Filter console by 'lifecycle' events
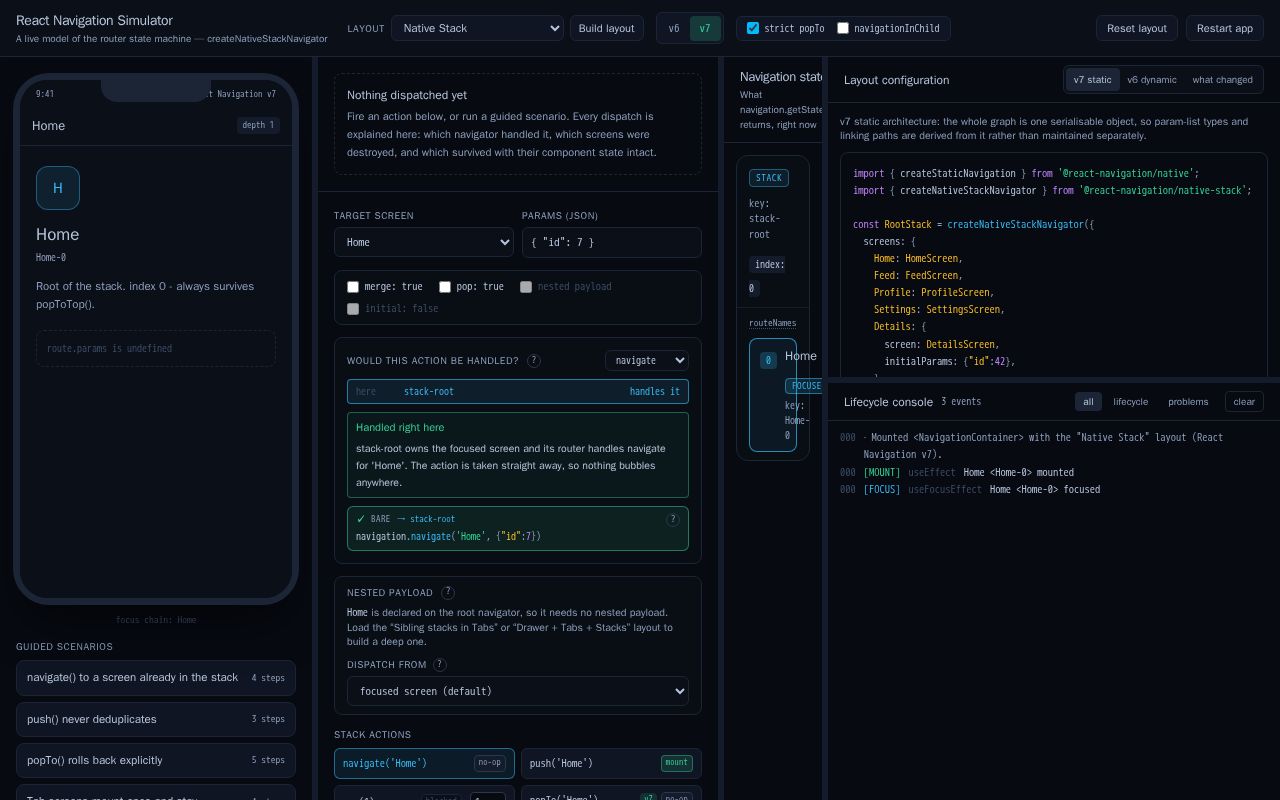 click(1131, 402)
